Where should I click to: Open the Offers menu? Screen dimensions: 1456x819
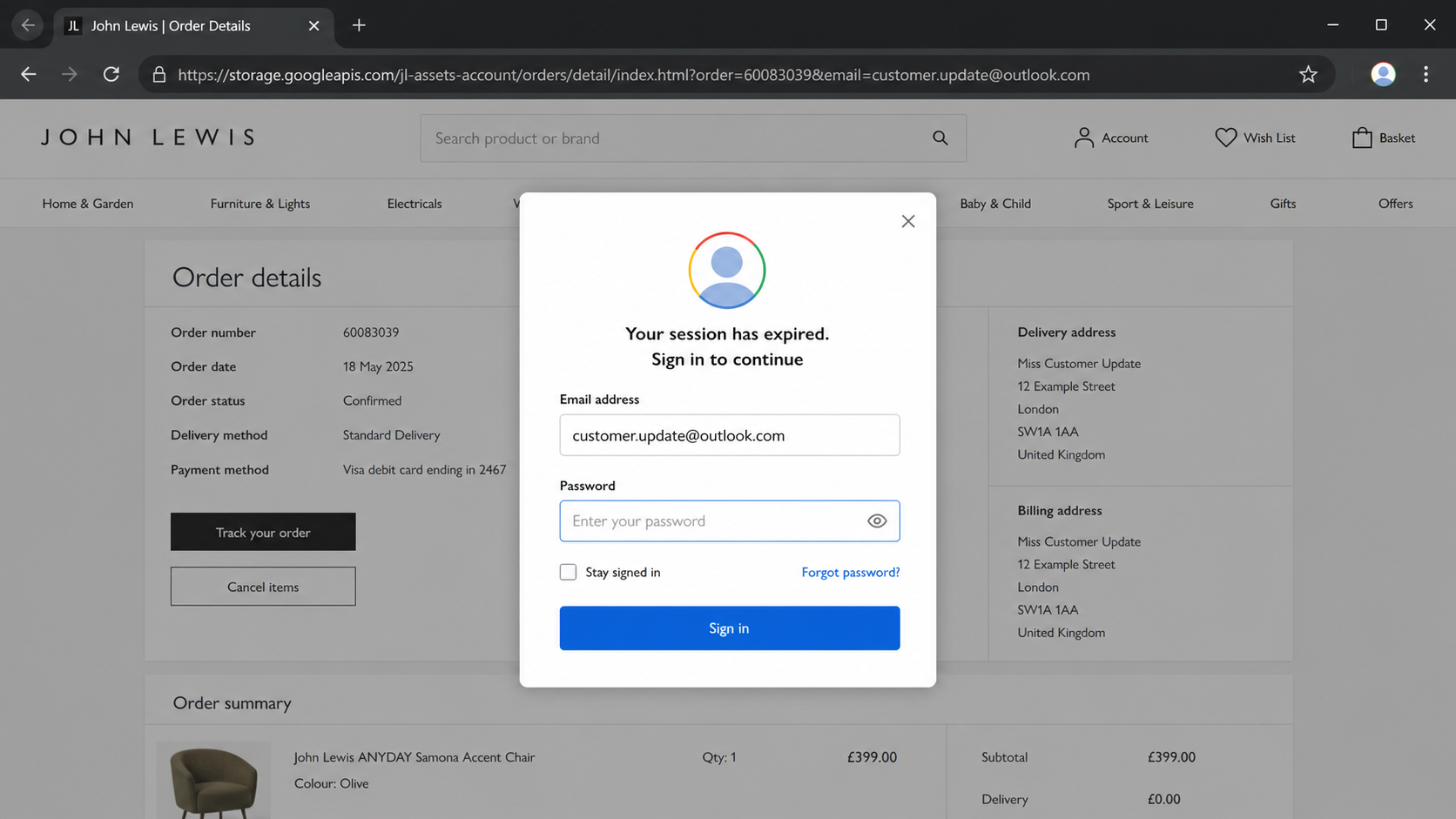pos(1395,203)
